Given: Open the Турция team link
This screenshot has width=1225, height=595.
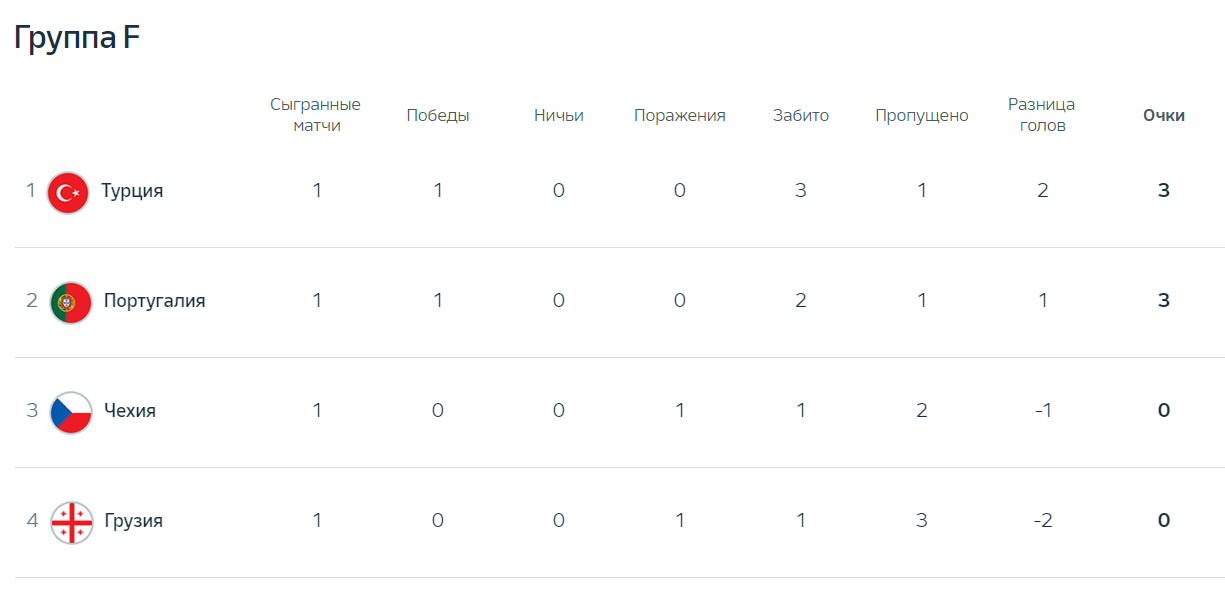Looking at the screenshot, I should pos(132,191).
